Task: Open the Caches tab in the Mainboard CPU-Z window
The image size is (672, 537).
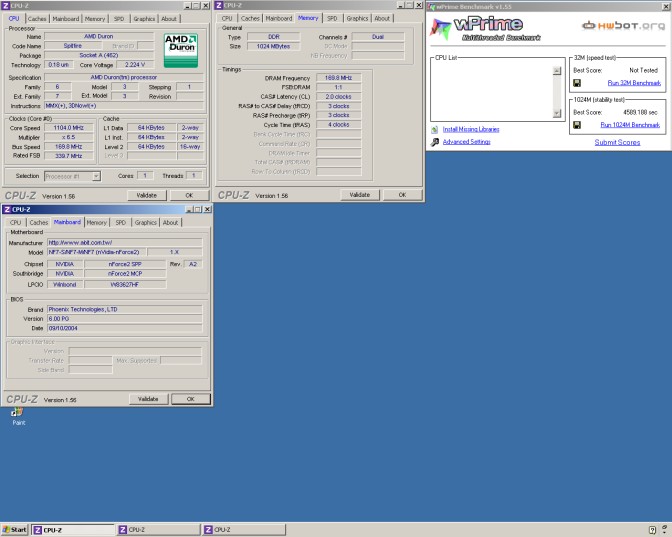Action: 39,222
